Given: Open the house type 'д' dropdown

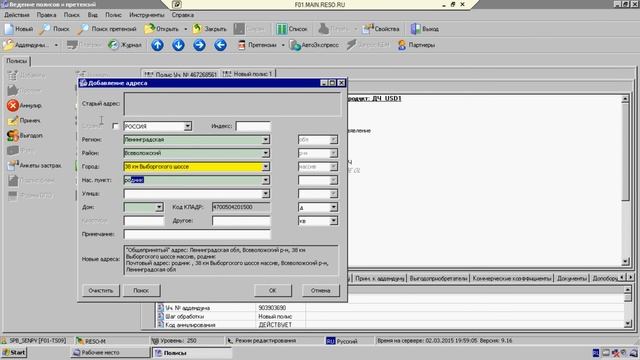Looking at the screenshot, I should (333, 207).
